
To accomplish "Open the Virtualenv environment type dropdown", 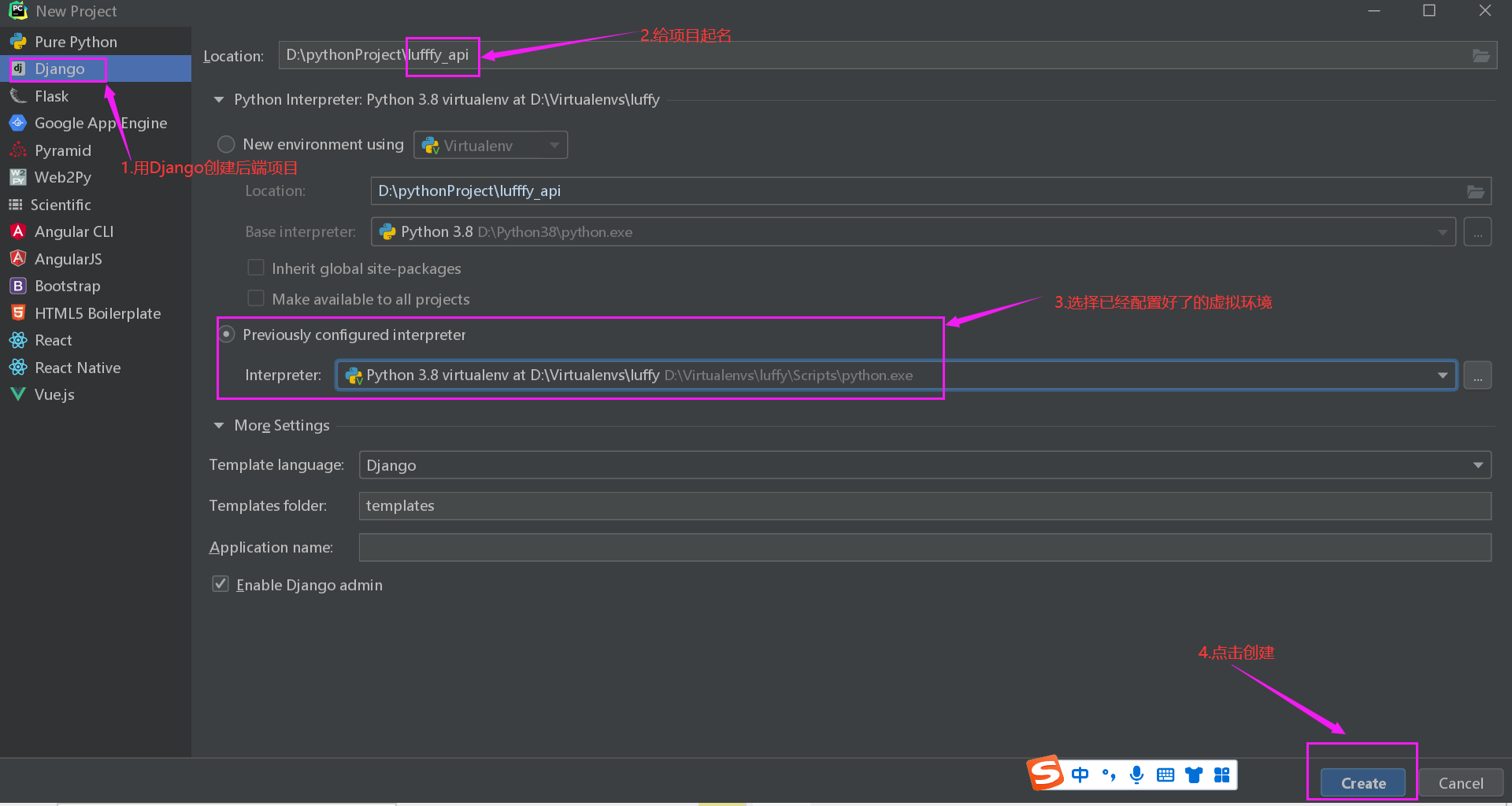I will pyautogui.click(x=491, y=145).
